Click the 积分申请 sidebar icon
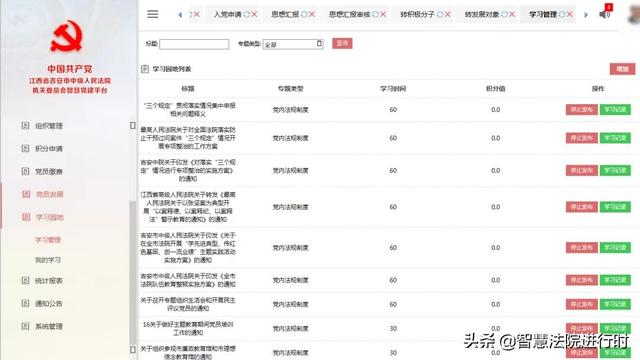Screen dimensions: 640x360 pos(25,149)
